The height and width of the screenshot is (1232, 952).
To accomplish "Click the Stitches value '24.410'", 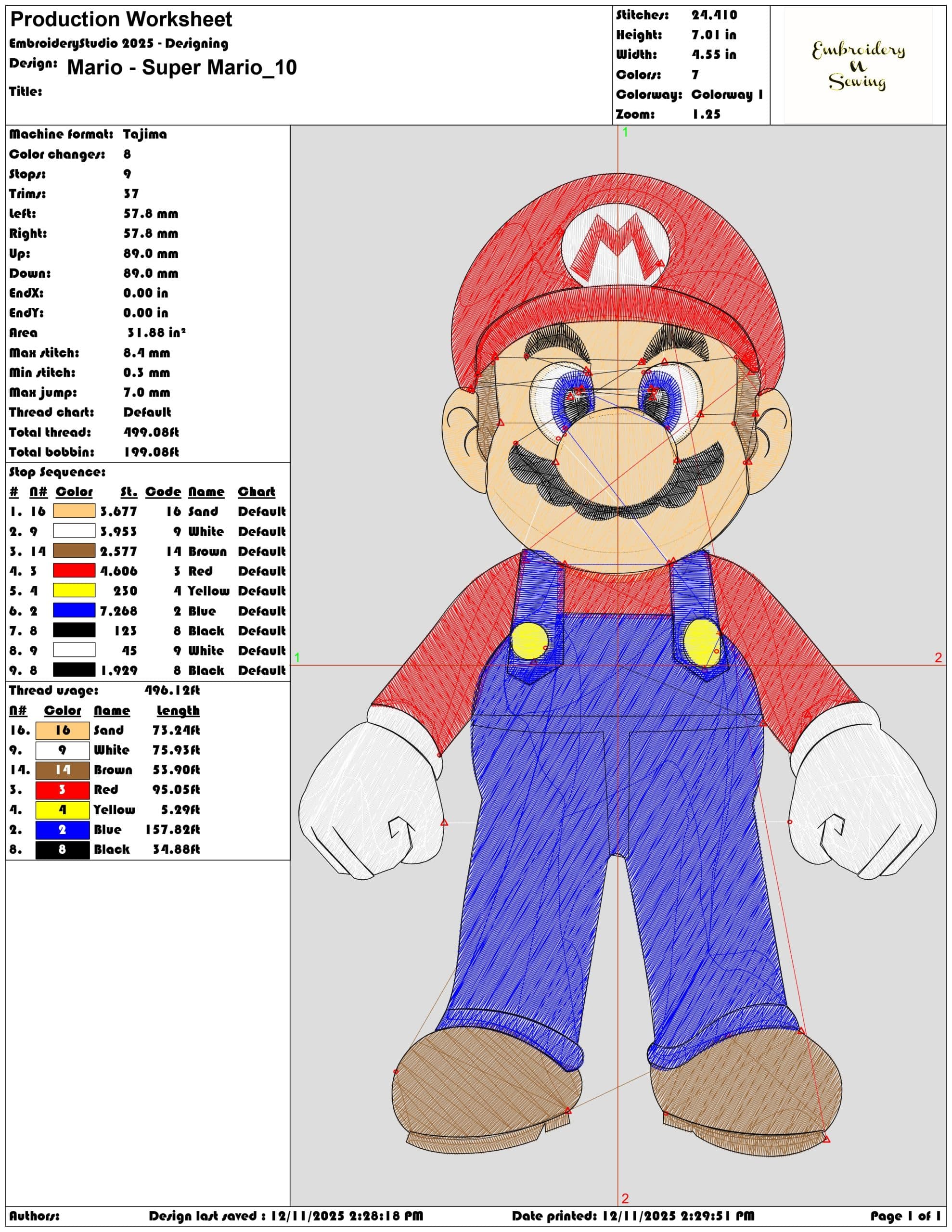I will pos(714,15).
